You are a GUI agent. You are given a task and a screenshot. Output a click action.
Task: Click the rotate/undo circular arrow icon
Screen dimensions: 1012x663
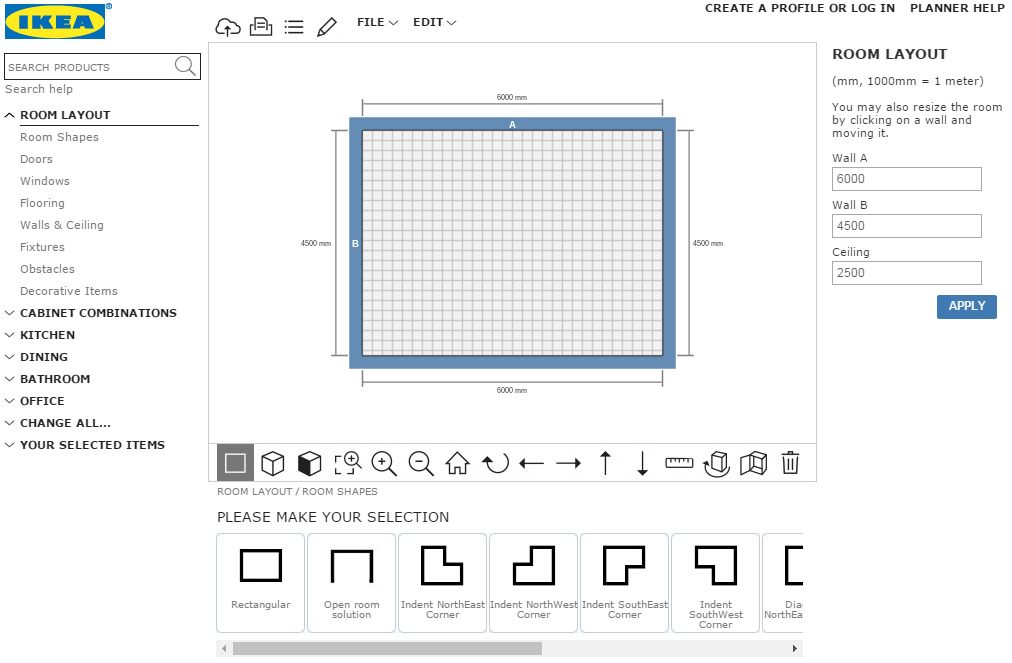tap(495, 463)
